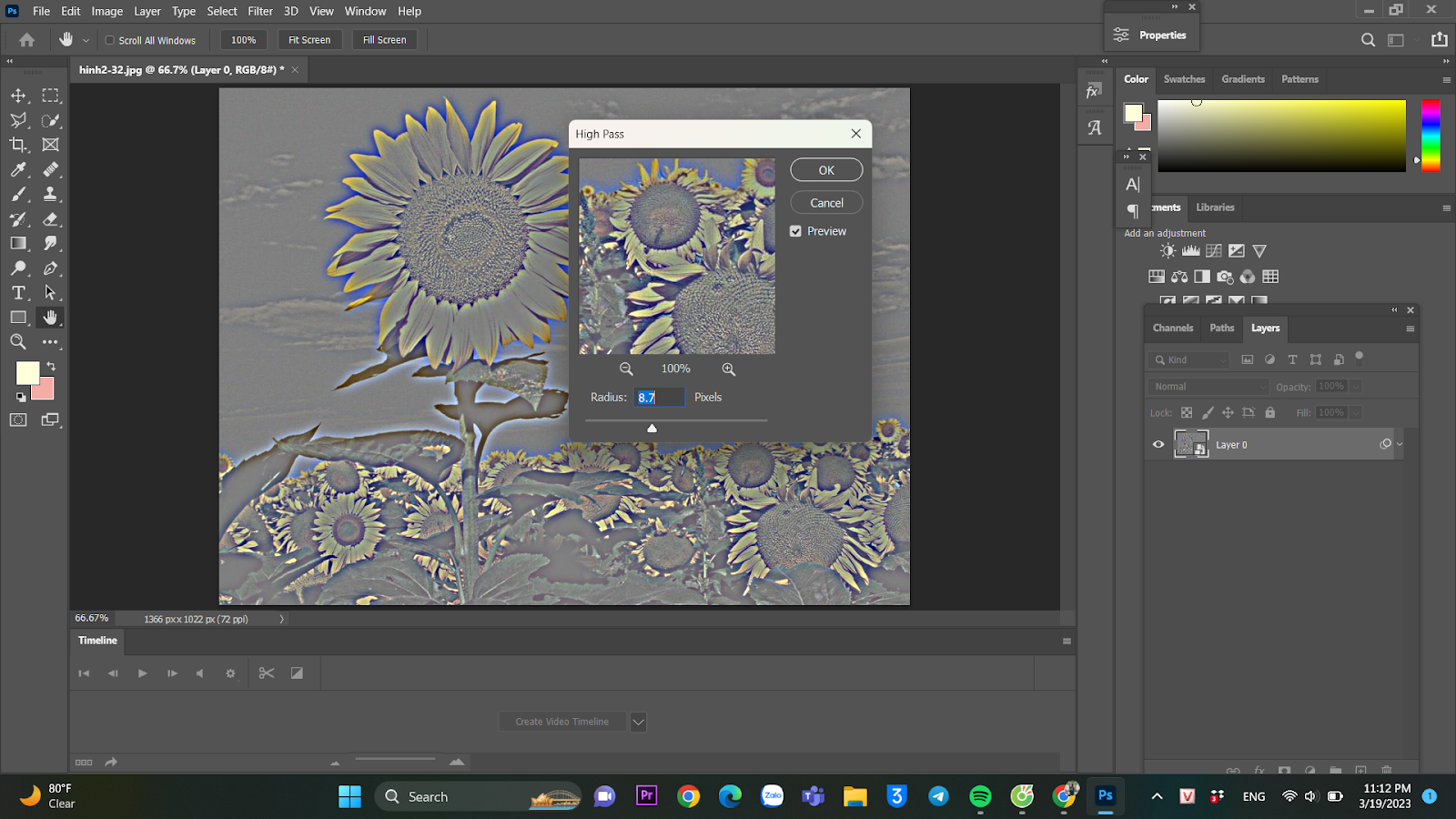The width and height of the screenshot is (1456, 819).
Task: Click the Fill Screen button
Action: [x=384, y=40]
